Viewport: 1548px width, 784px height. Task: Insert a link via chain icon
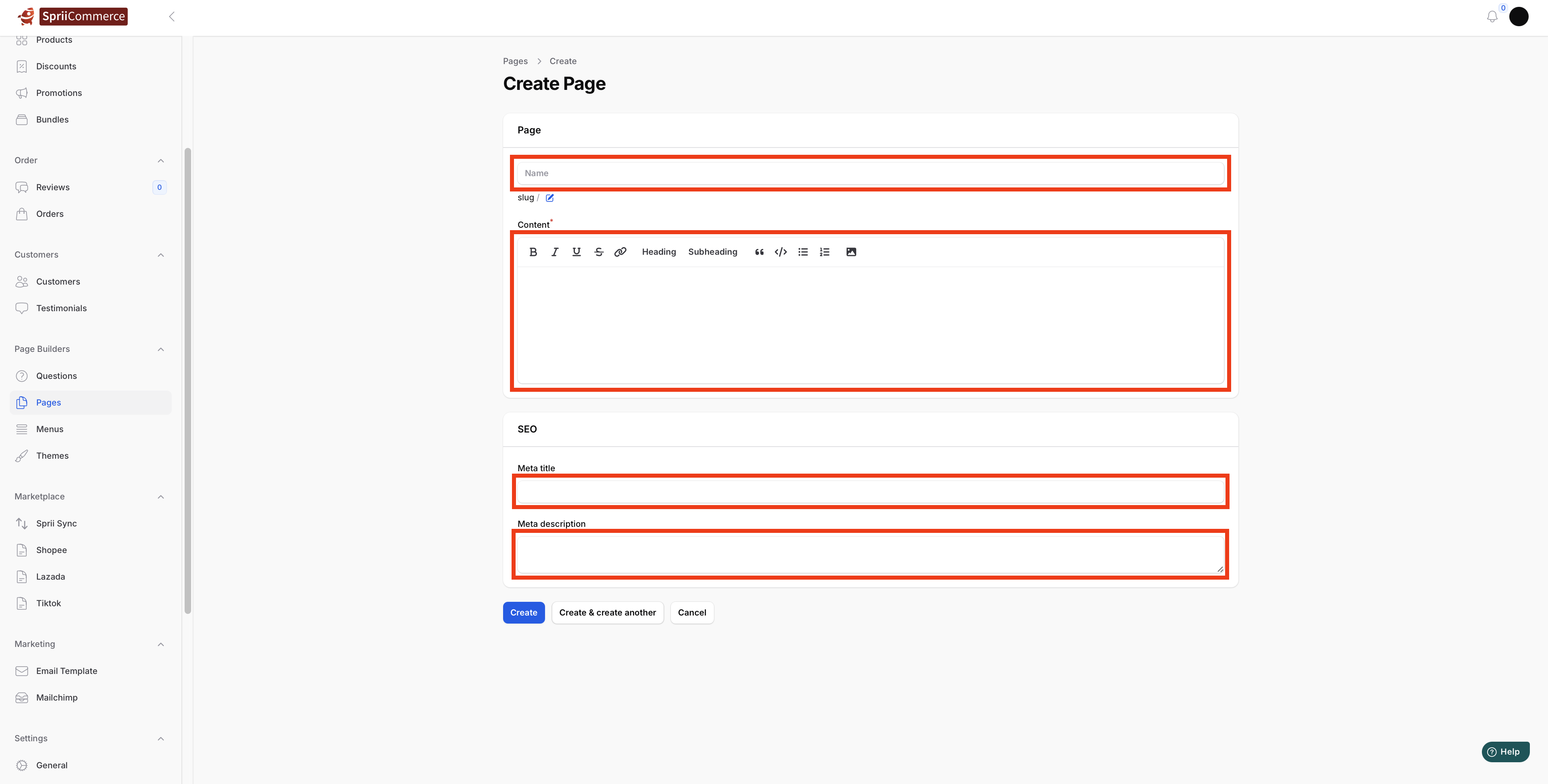point(620,252)
